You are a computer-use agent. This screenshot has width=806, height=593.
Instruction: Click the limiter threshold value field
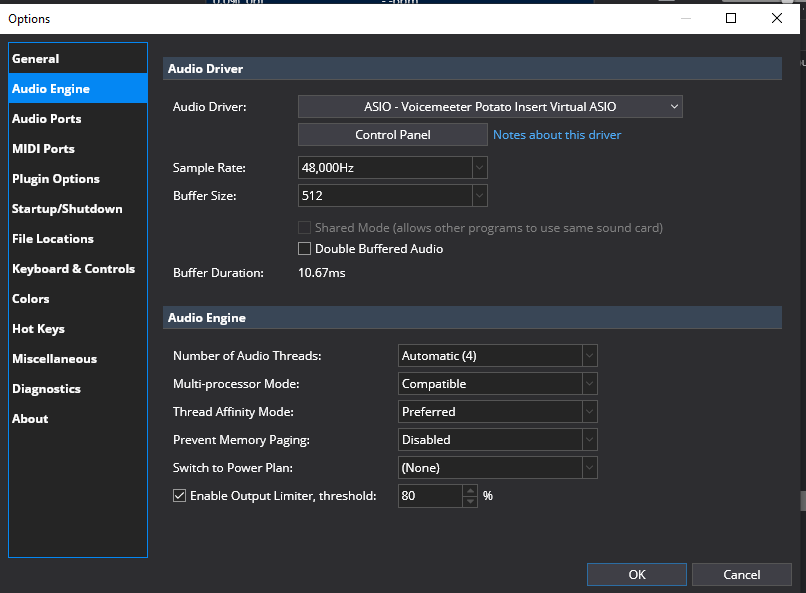click(430, 496)
